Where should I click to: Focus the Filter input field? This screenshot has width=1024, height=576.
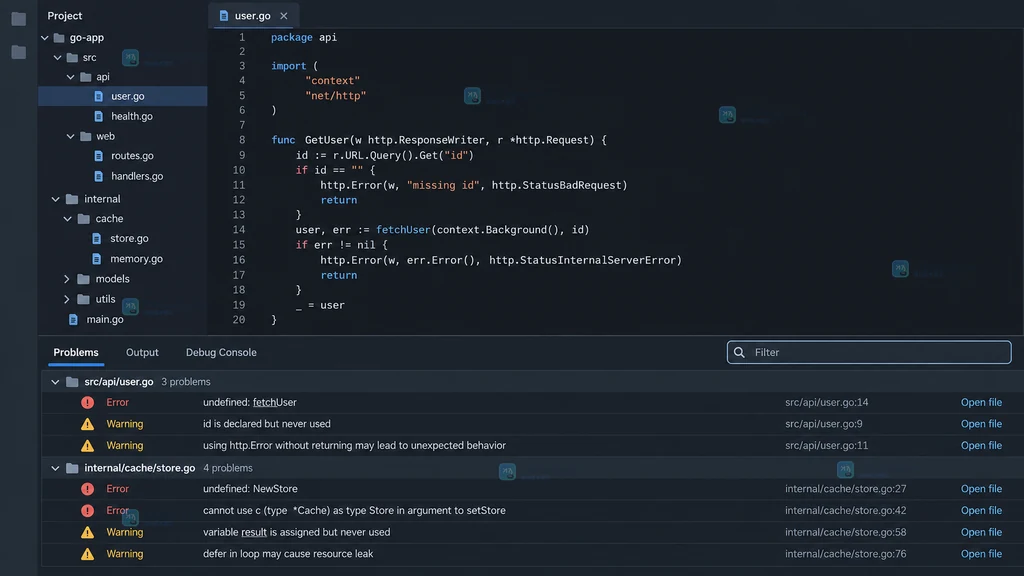(x=869, y=353)
